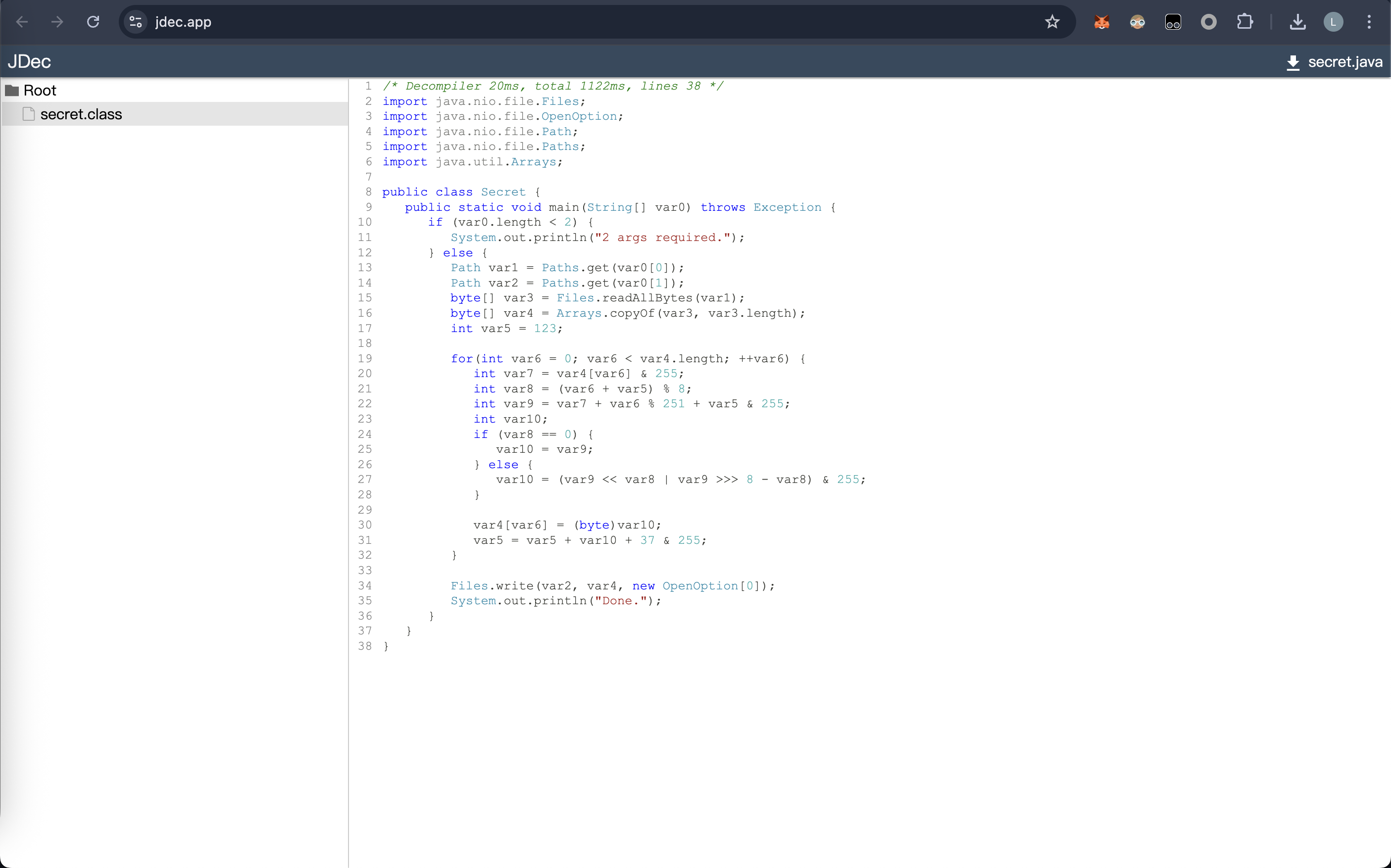Click the Root folder icon
Image resolution: width=1391 pixels, height=868 pixels.
(x=12, y=90)
